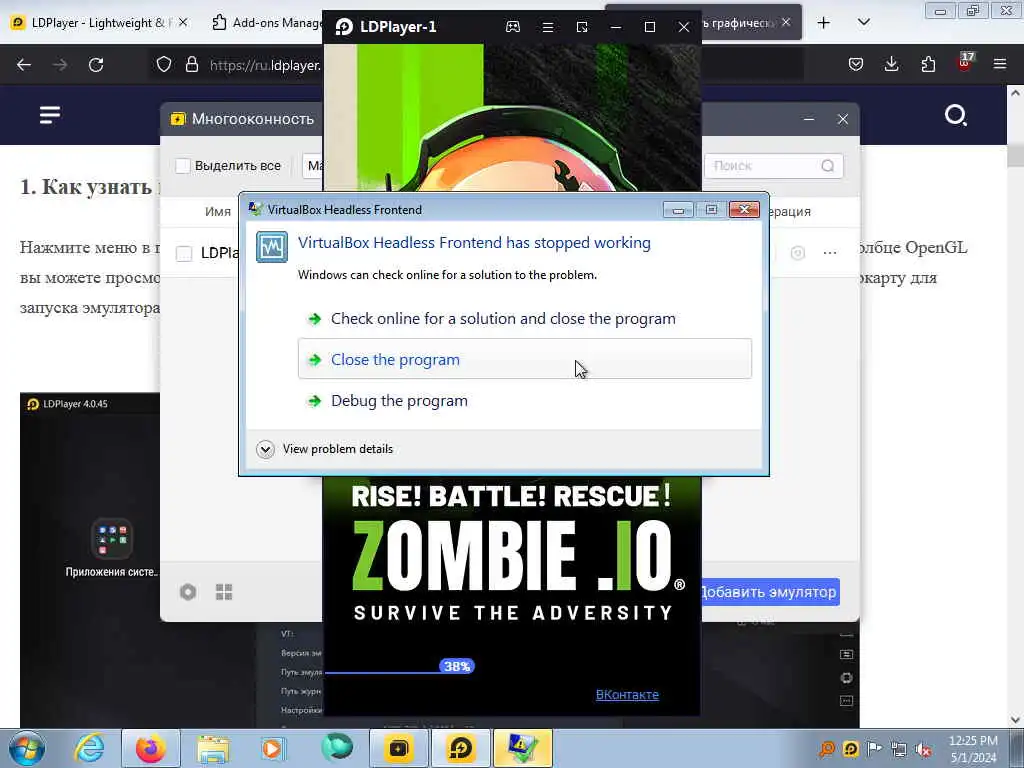Open the Windows Start menu
This screenshot has width=1024, height=768.
pyautogui.click(x=26, y=748)
